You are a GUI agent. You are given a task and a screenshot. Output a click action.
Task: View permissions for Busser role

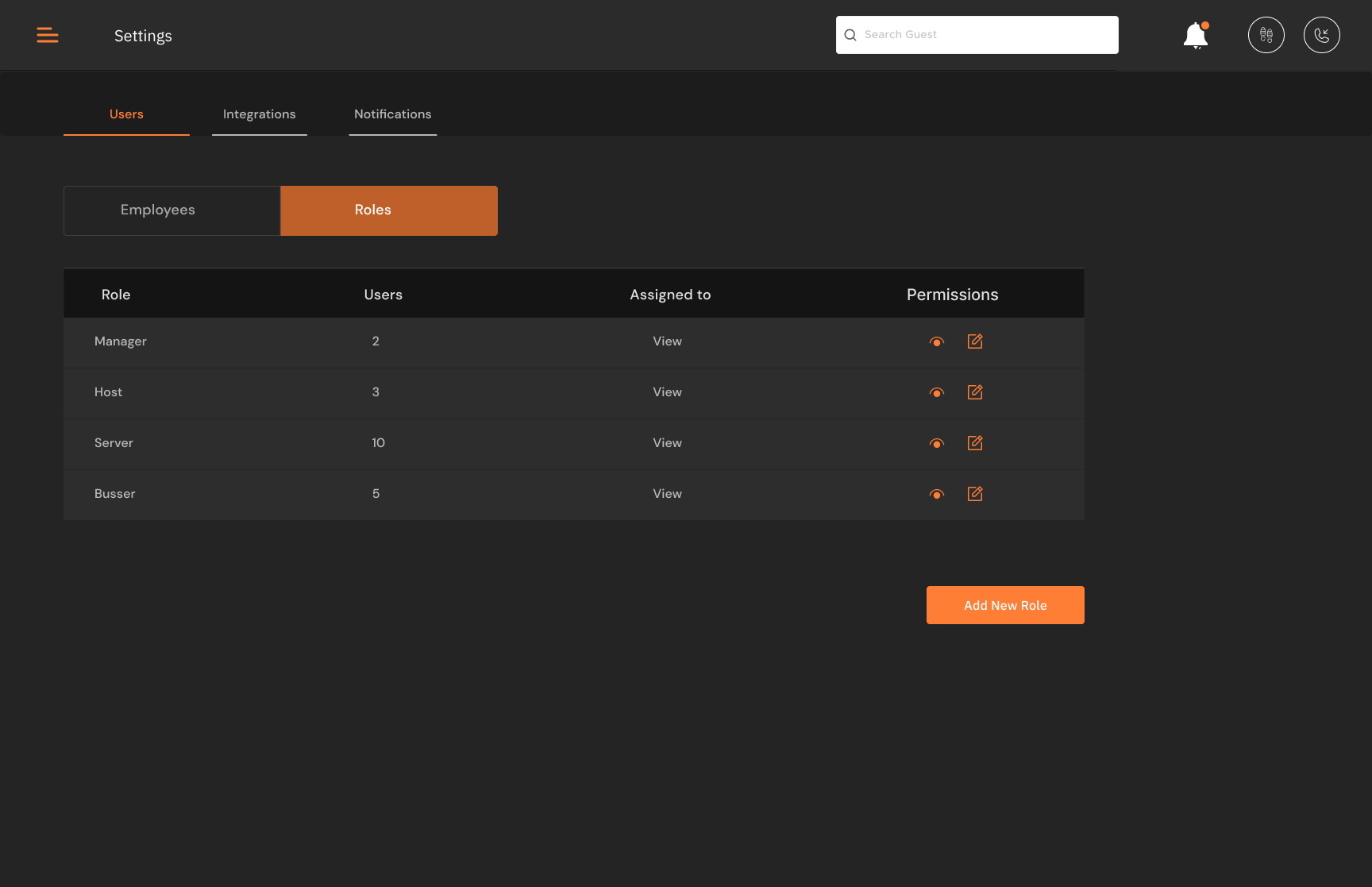coord(937,495)
